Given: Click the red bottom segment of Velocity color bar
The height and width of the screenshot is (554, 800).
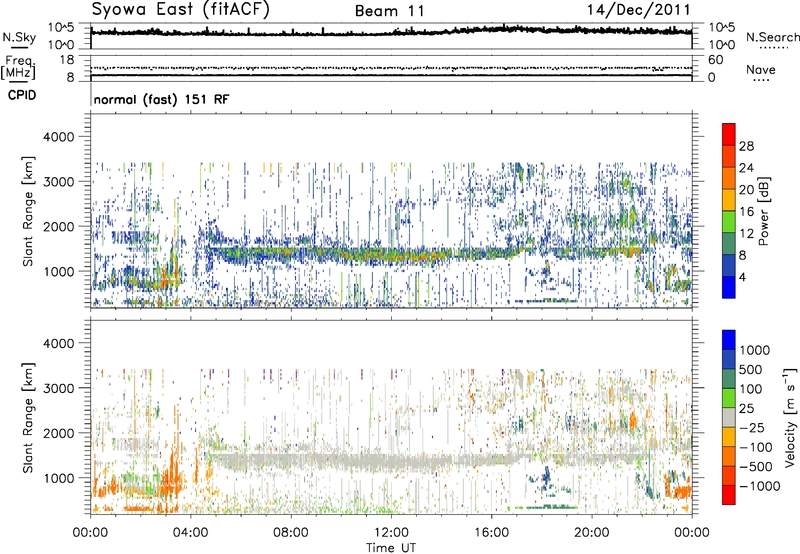Looking at the screenshot, I should click(729, 495).
